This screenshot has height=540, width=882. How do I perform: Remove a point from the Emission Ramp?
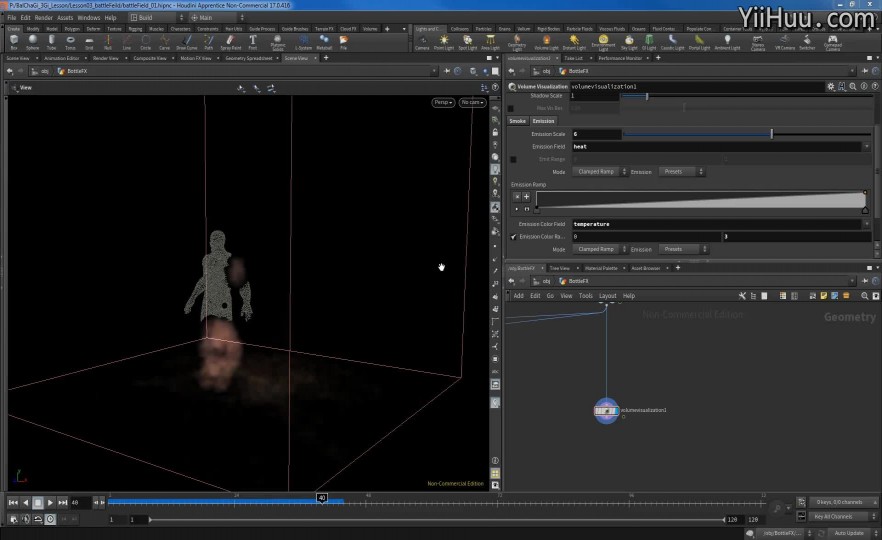(517, 196)
